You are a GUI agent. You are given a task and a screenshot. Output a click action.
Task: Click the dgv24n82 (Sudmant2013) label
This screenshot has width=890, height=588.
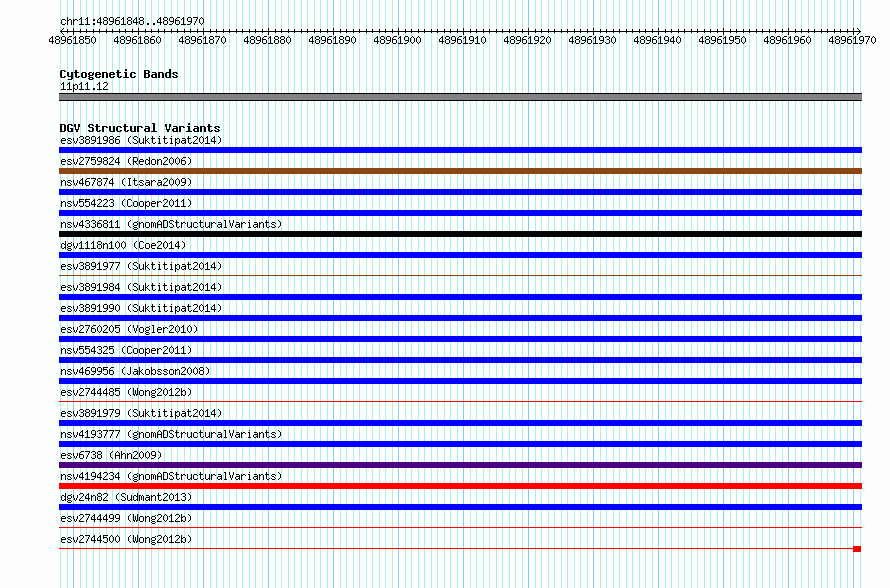point(126,497)
